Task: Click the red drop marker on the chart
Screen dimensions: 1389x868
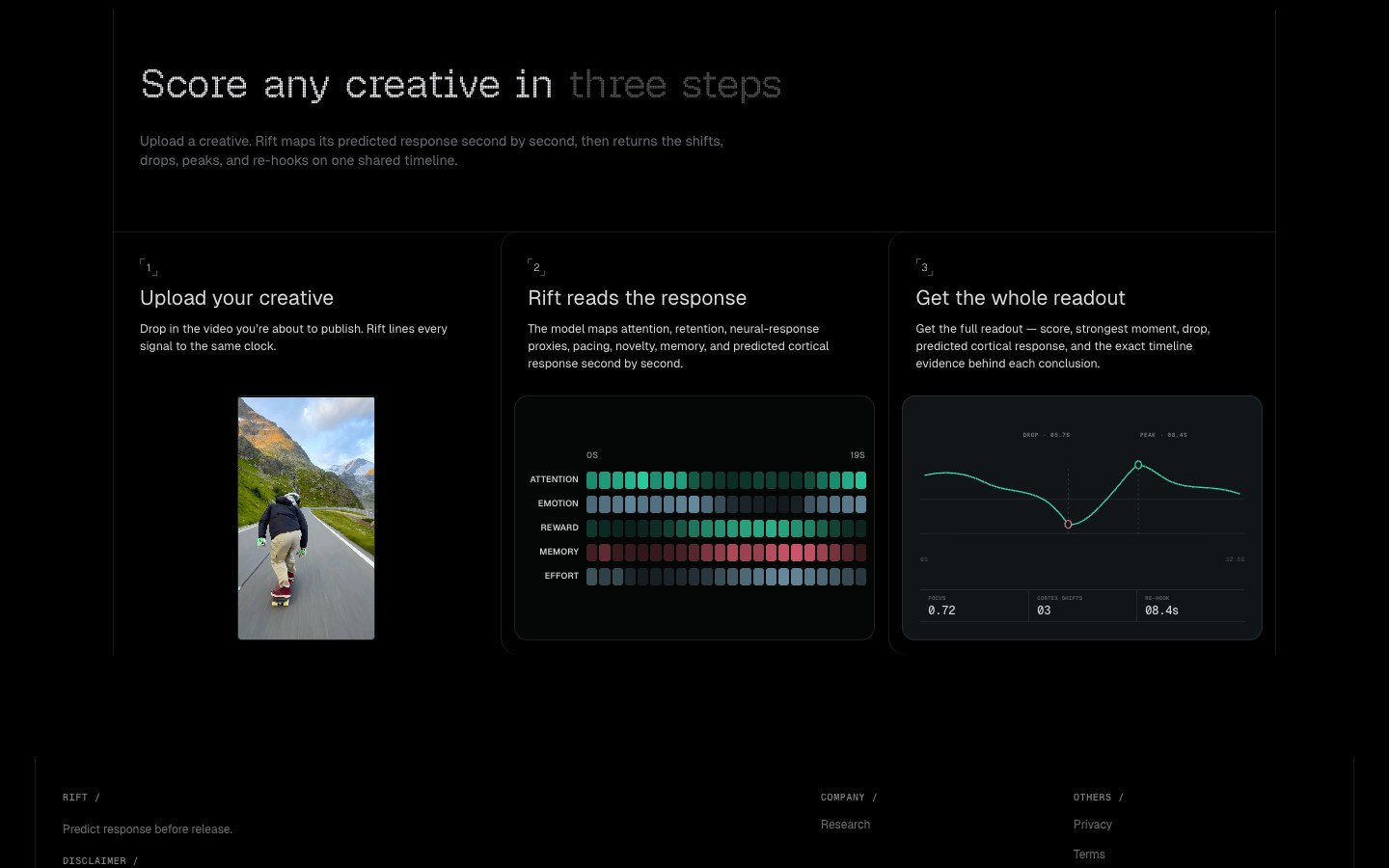Action: [1068, 525]
